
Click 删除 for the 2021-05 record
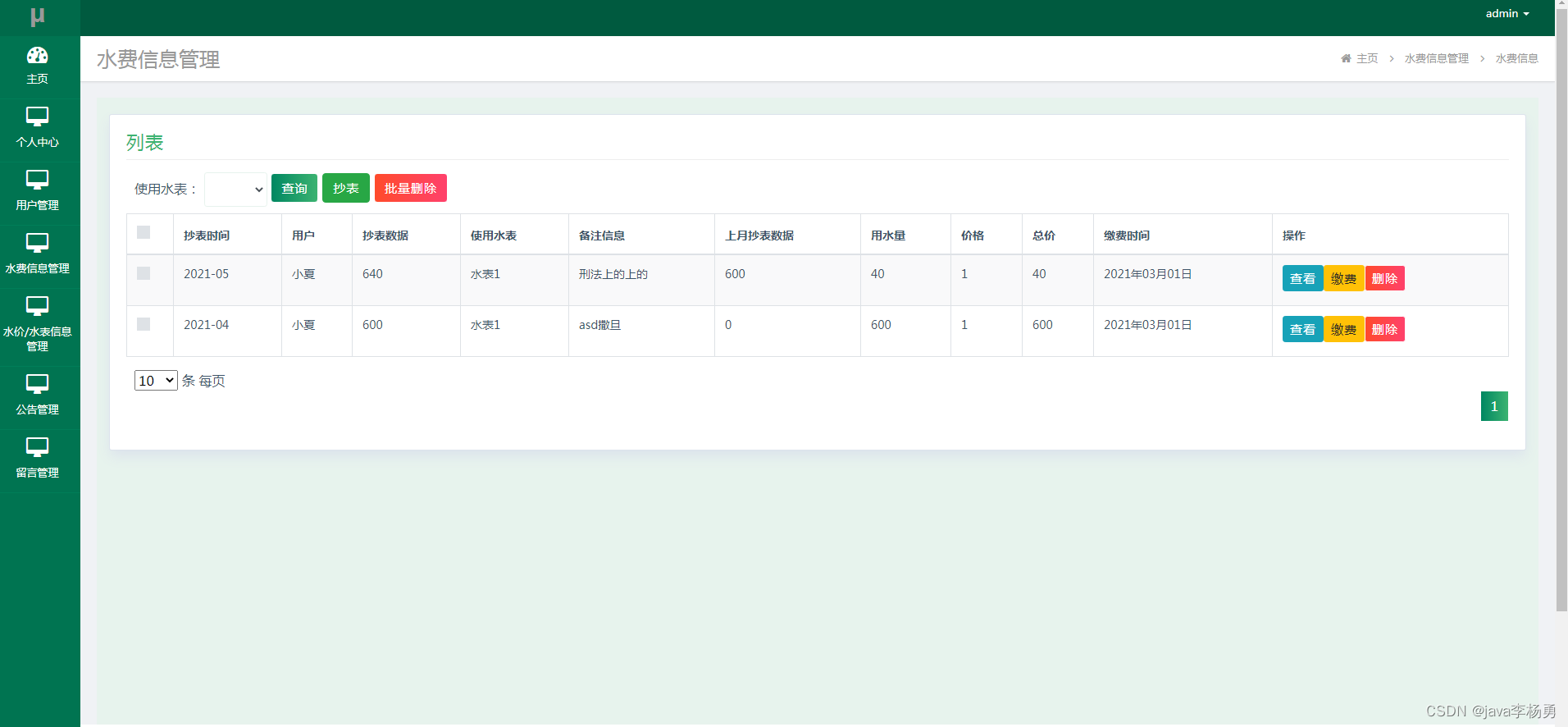(1385, 278)
